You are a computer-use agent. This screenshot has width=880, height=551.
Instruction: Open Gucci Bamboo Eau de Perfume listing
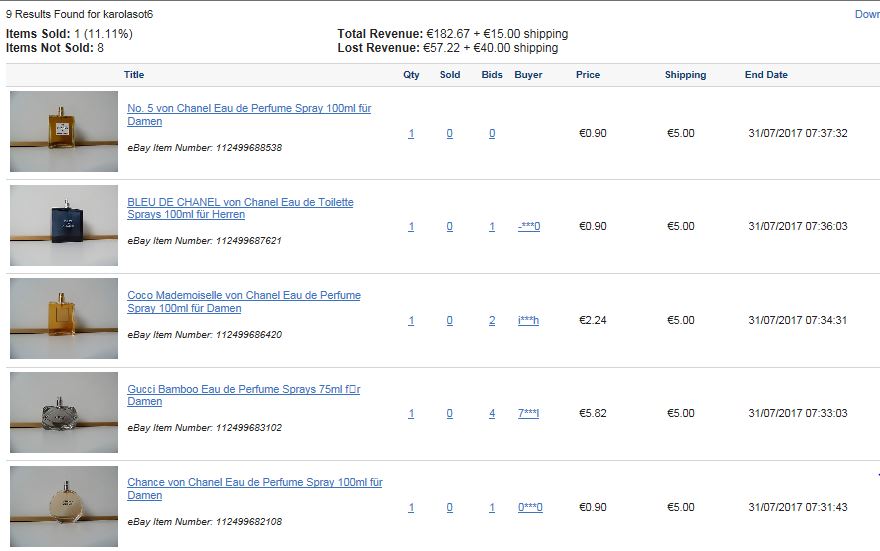244,395
